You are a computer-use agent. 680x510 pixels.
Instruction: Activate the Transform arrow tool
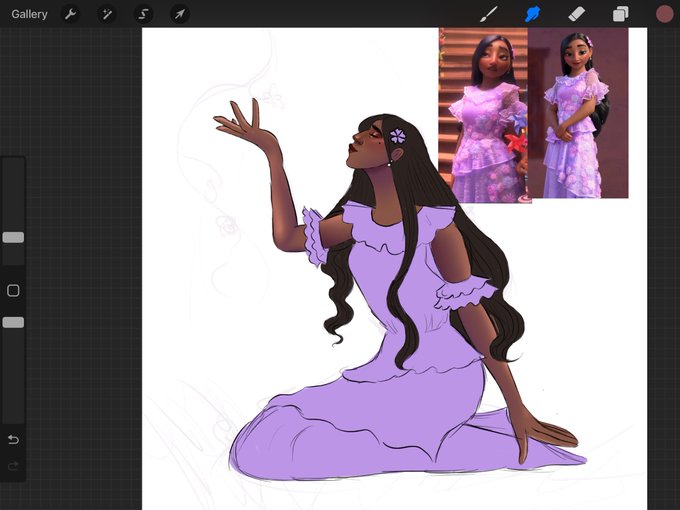[180, 14]
